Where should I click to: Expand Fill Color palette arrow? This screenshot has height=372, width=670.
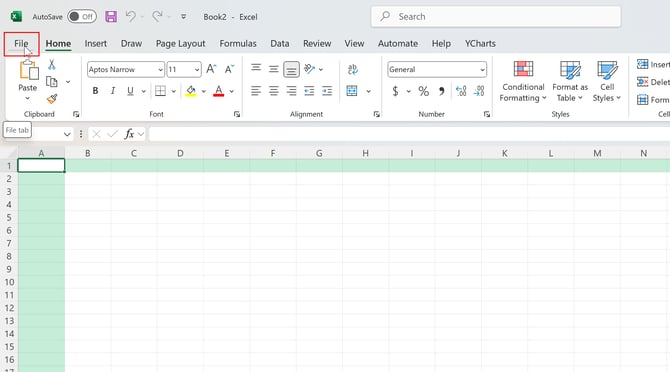point(203,91)
